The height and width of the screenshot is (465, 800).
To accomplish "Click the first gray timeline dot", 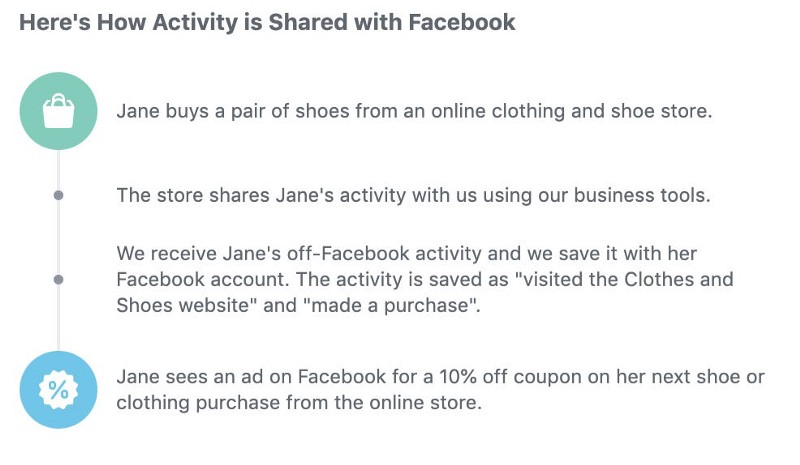I will pyautogui.click(x=59, y=195).
